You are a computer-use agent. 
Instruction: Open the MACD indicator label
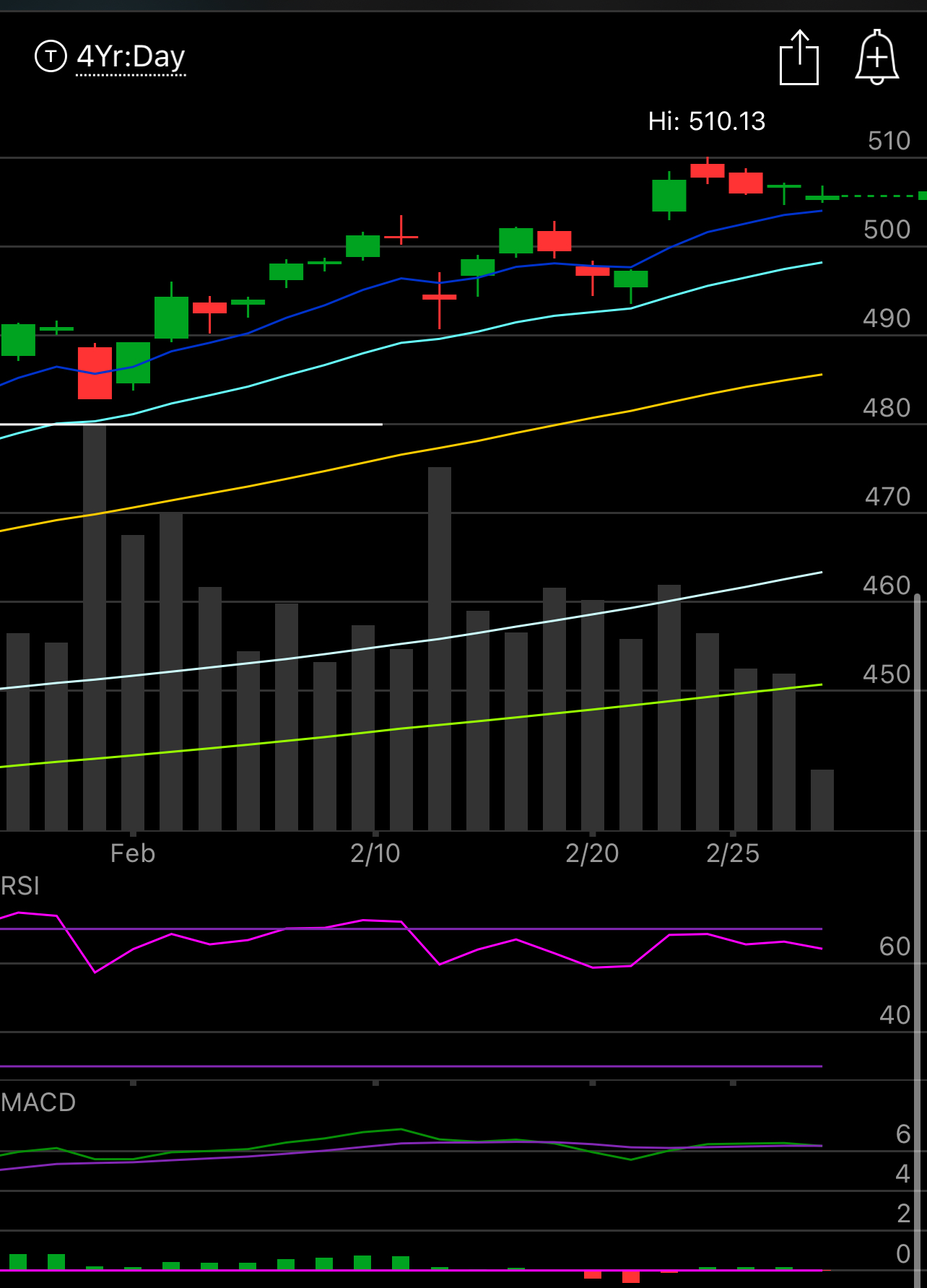click(x=38, y=1102)
